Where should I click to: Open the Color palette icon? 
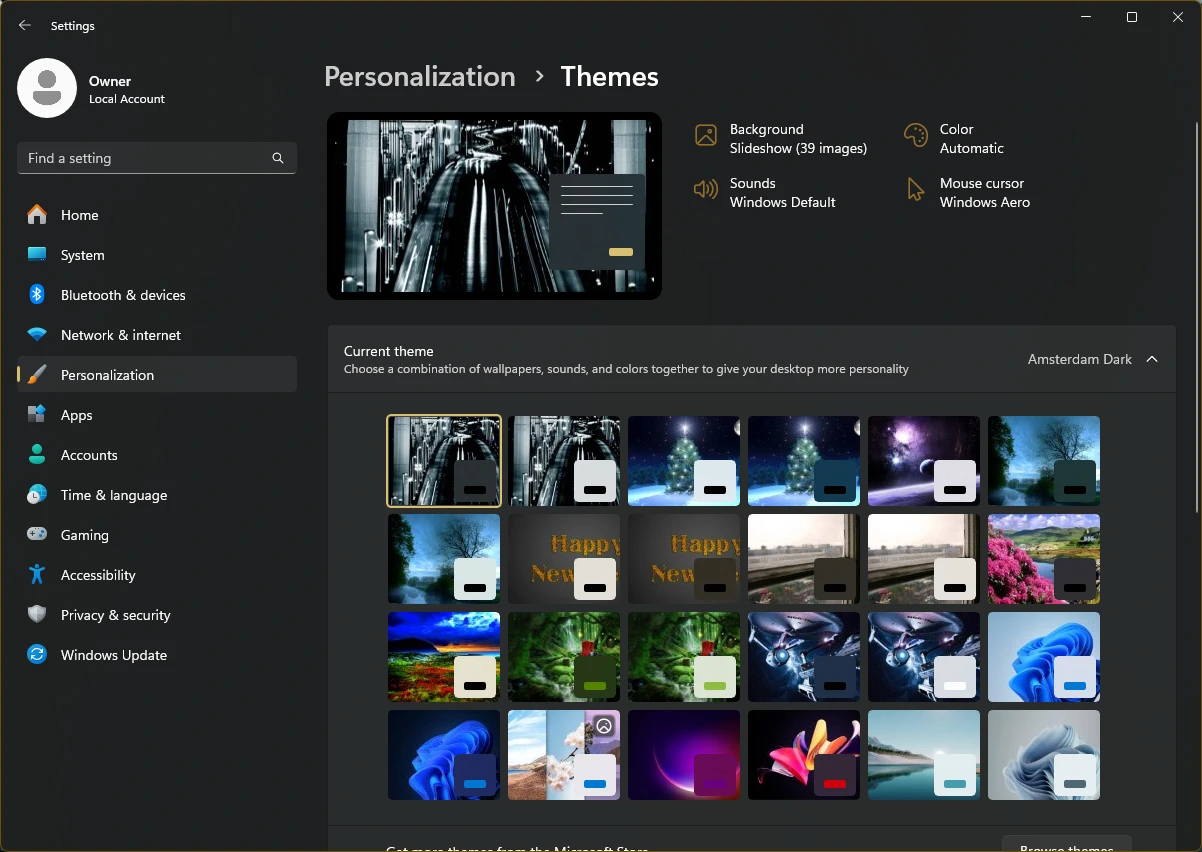coord(915,136)
